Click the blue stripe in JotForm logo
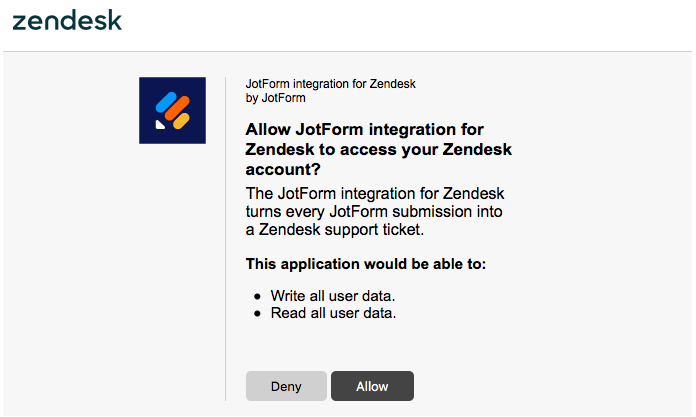 point(165,104)
